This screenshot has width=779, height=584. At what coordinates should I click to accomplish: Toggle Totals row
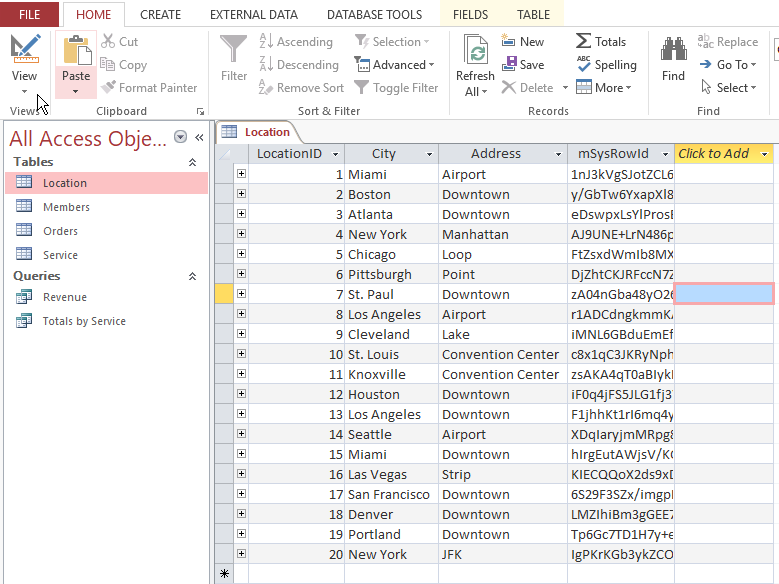(601, 41)
